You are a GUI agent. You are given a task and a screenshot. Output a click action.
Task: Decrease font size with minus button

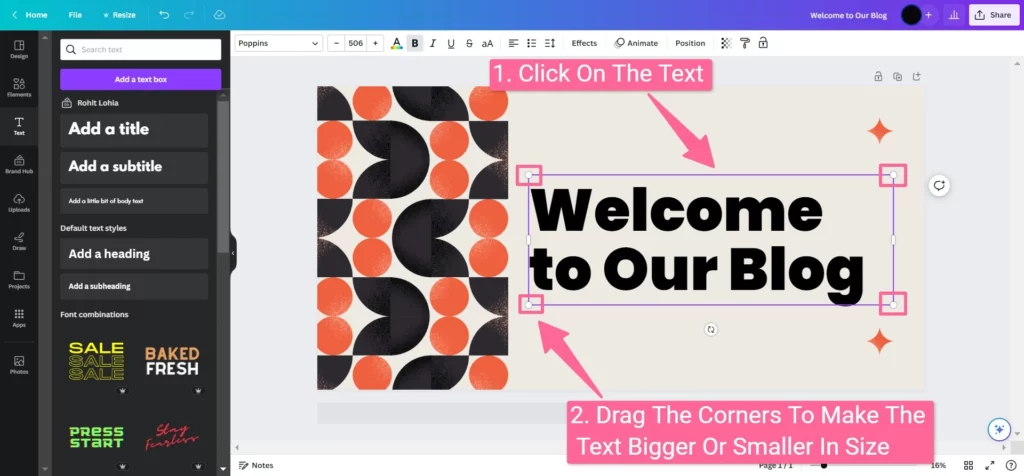336,43
